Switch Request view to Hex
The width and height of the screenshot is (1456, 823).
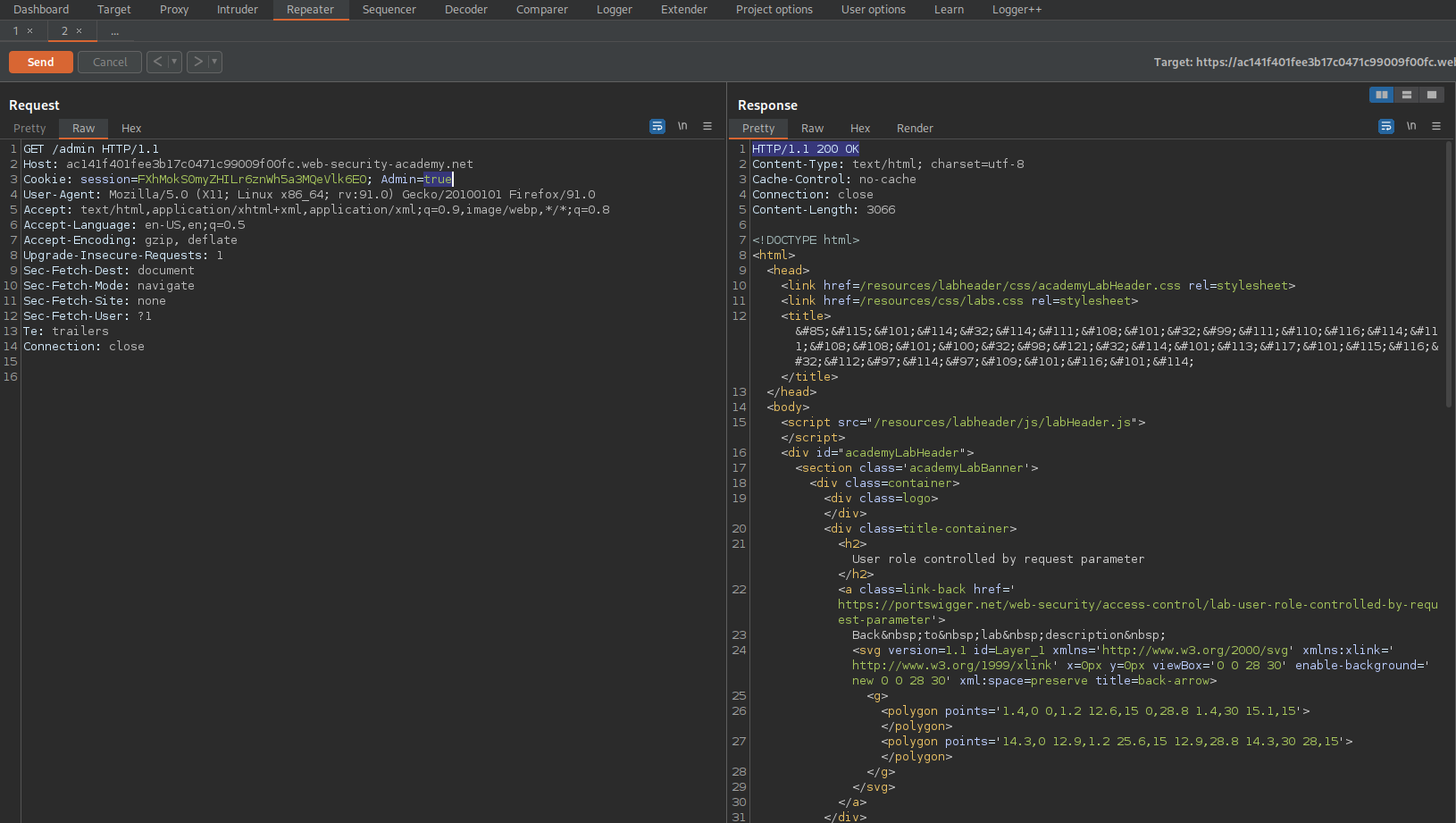131,129
